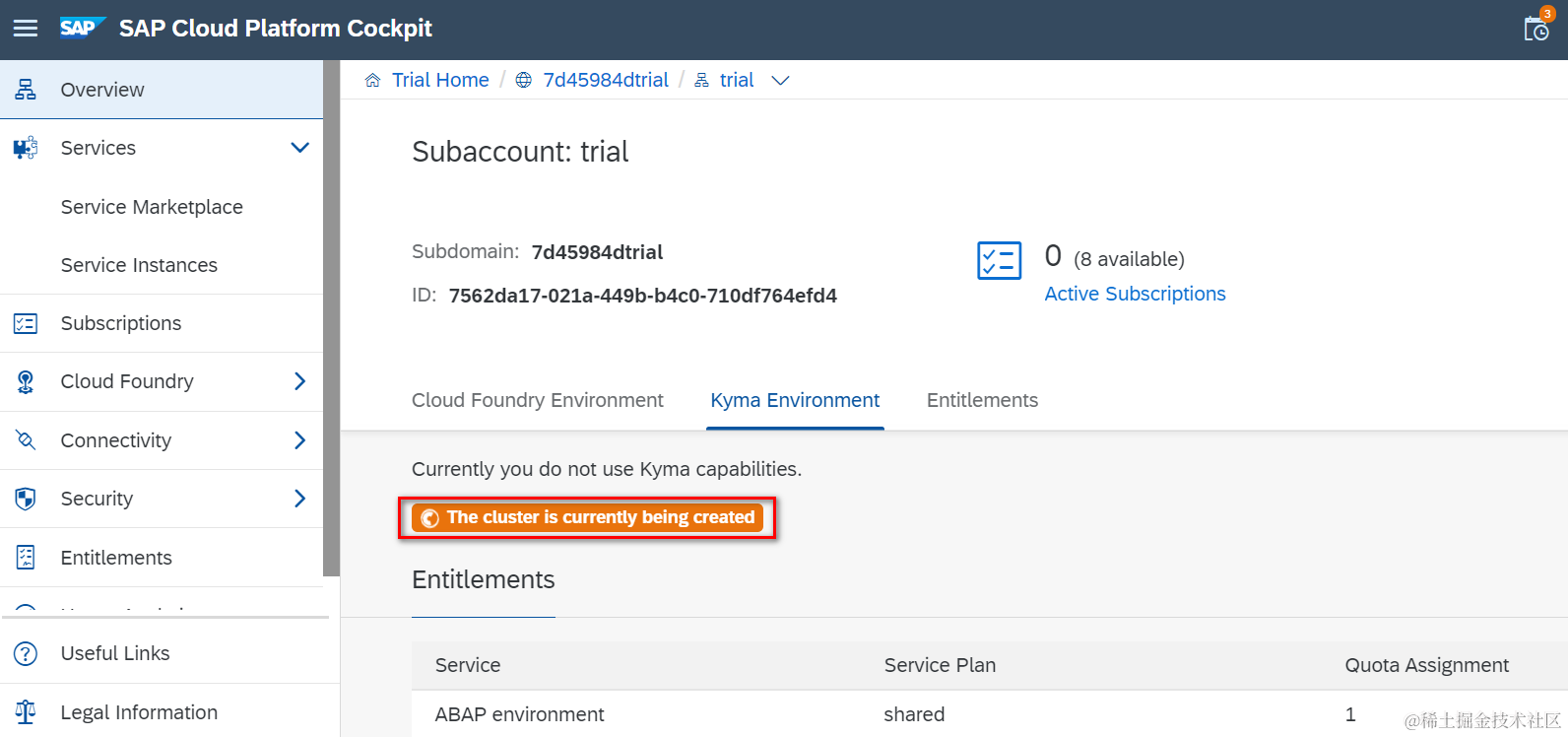Open the hamburger navigation menu

(26, 29)
